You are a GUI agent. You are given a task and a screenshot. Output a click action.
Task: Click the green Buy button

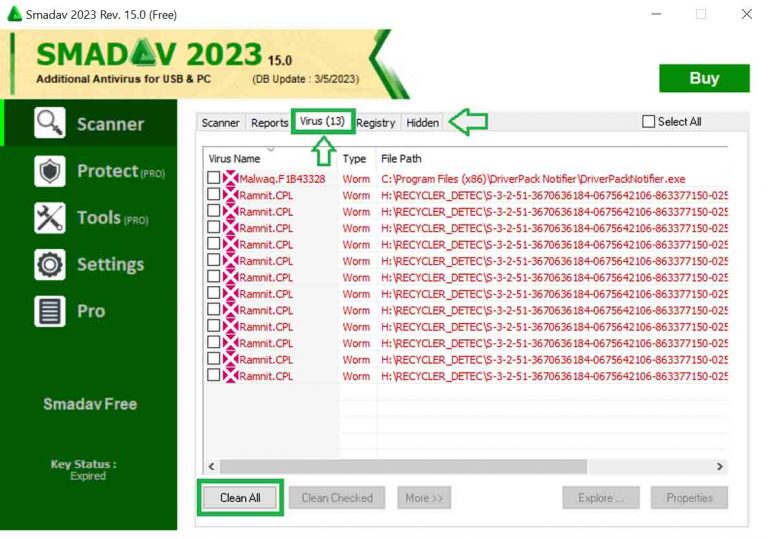tap(704, 78)
